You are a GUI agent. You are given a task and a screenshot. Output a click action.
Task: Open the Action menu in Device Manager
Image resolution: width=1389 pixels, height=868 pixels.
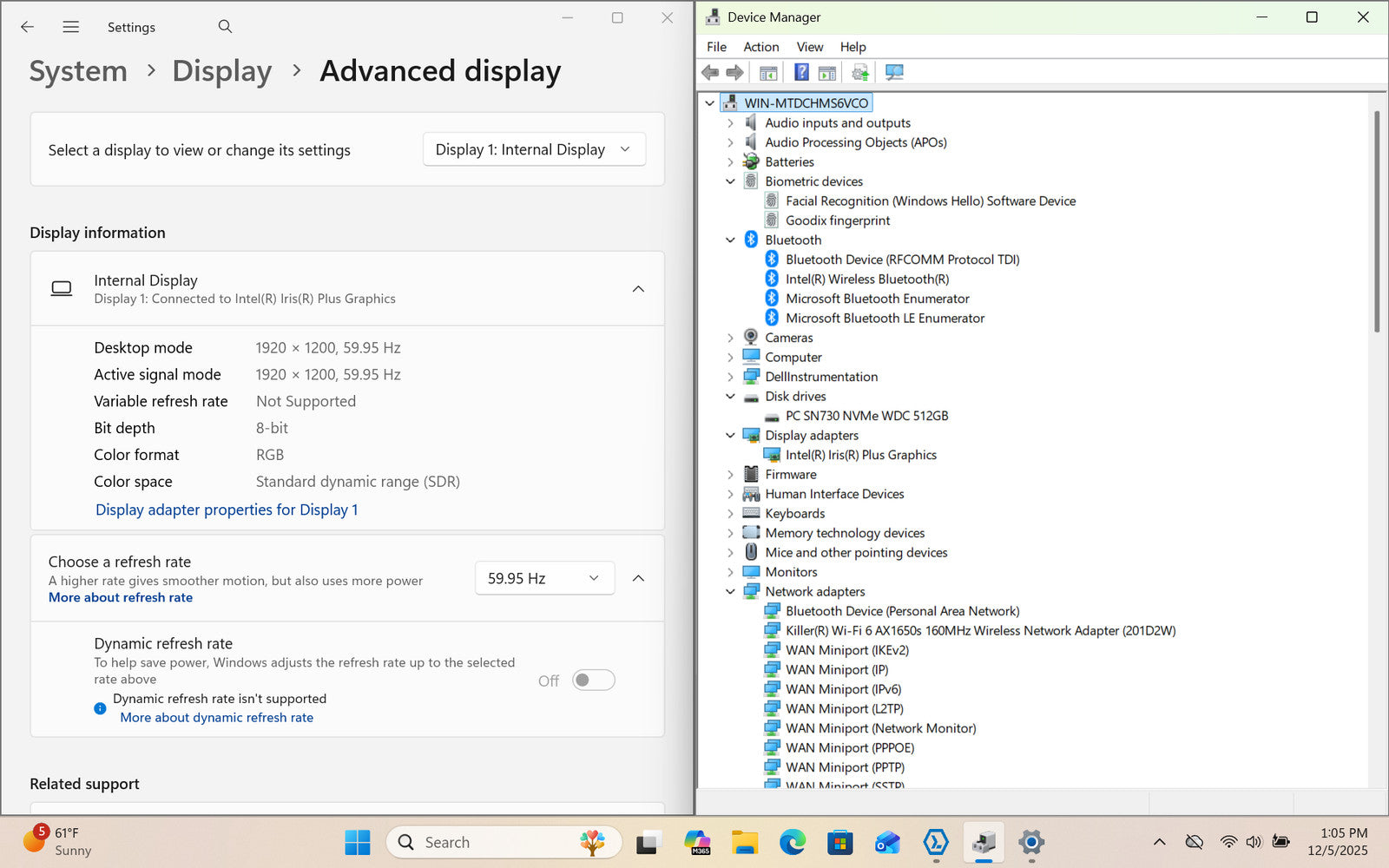pyautogui.click(x=760, y=47)
